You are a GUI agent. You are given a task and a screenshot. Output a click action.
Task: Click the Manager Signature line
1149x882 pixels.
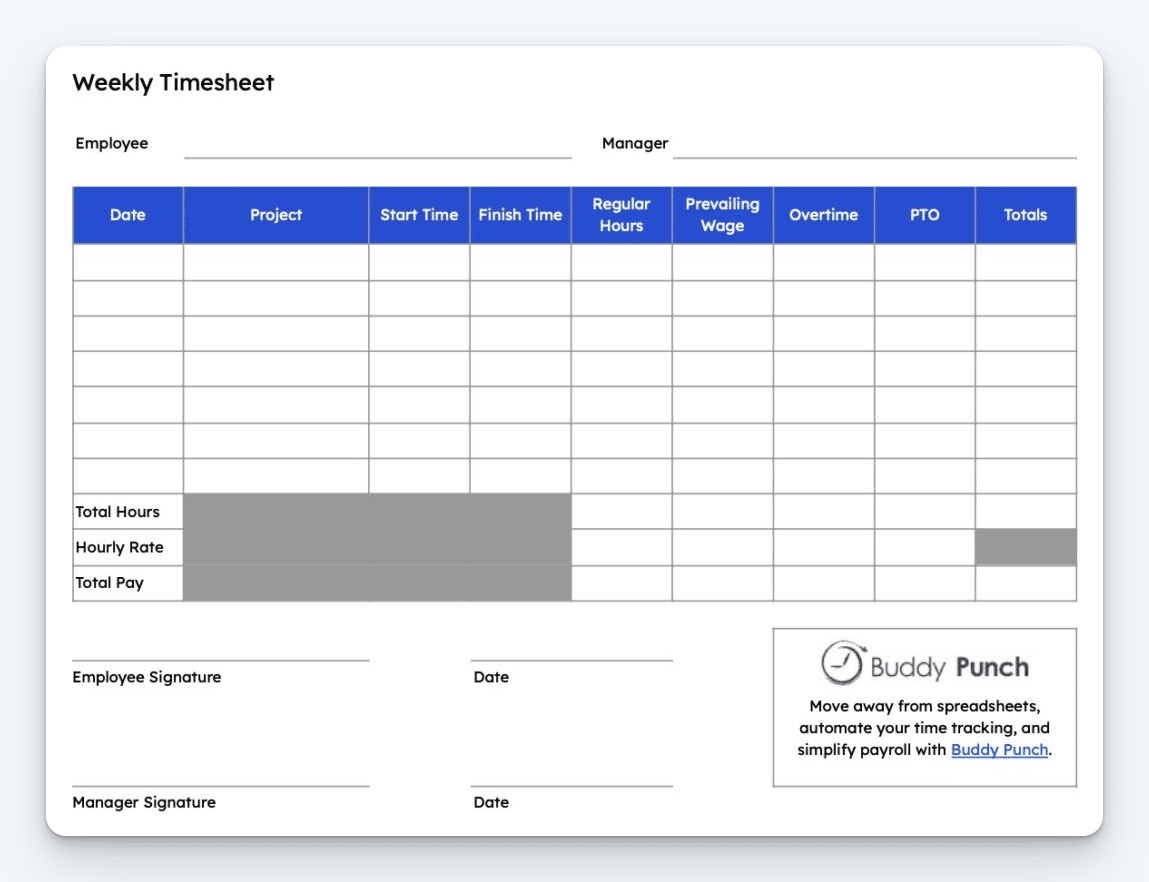pos(220,786)
